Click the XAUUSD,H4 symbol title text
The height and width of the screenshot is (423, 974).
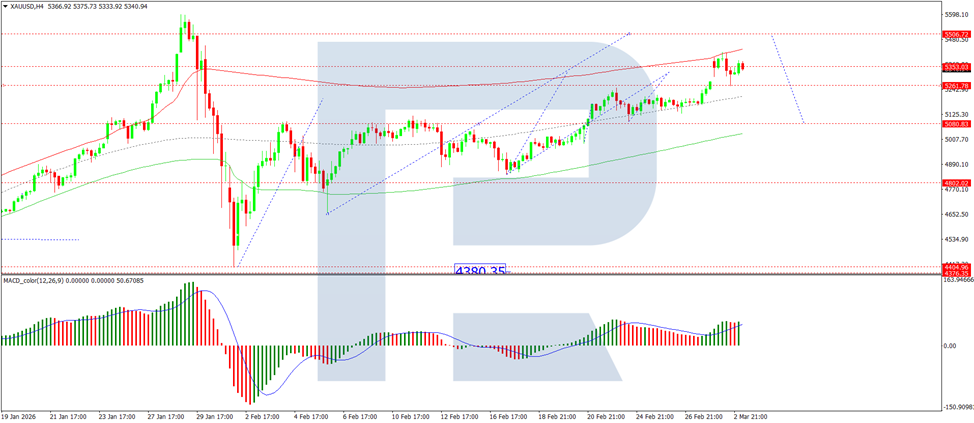(25, 6)
